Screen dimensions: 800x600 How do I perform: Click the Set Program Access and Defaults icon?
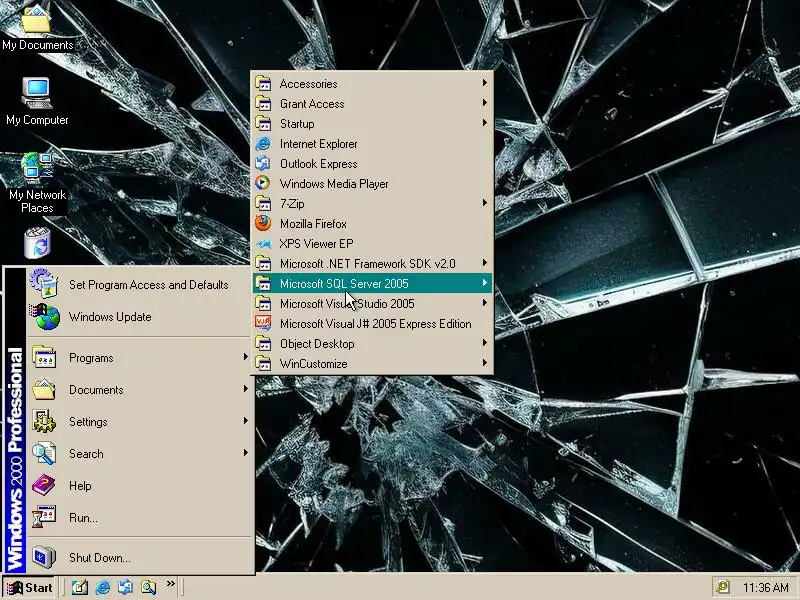point(44,284)
